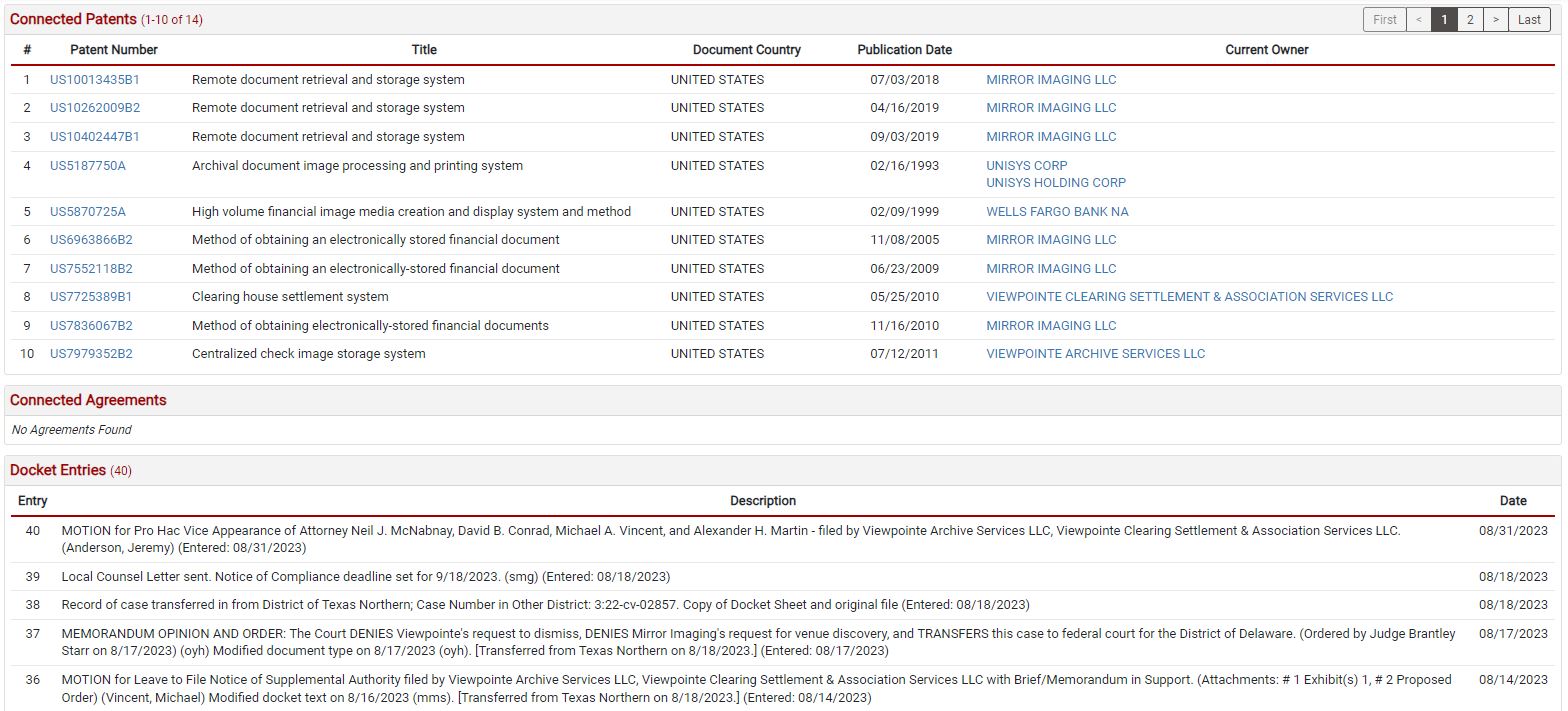Screen dimensions: 1568x711
Task: Click the docket Entry column header
Action: coord(33,501)
